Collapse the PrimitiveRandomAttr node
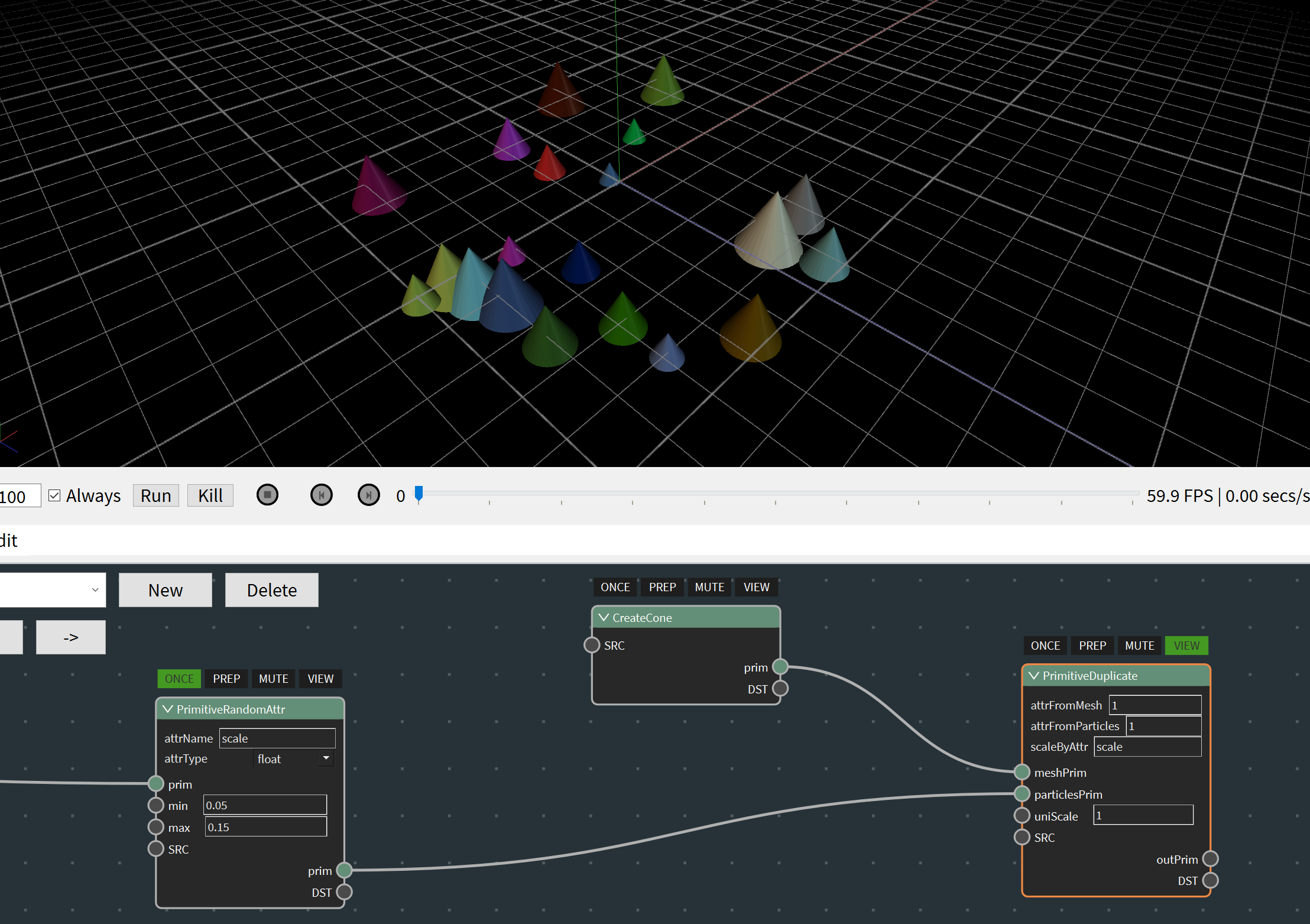 click(x=168, y=709)
